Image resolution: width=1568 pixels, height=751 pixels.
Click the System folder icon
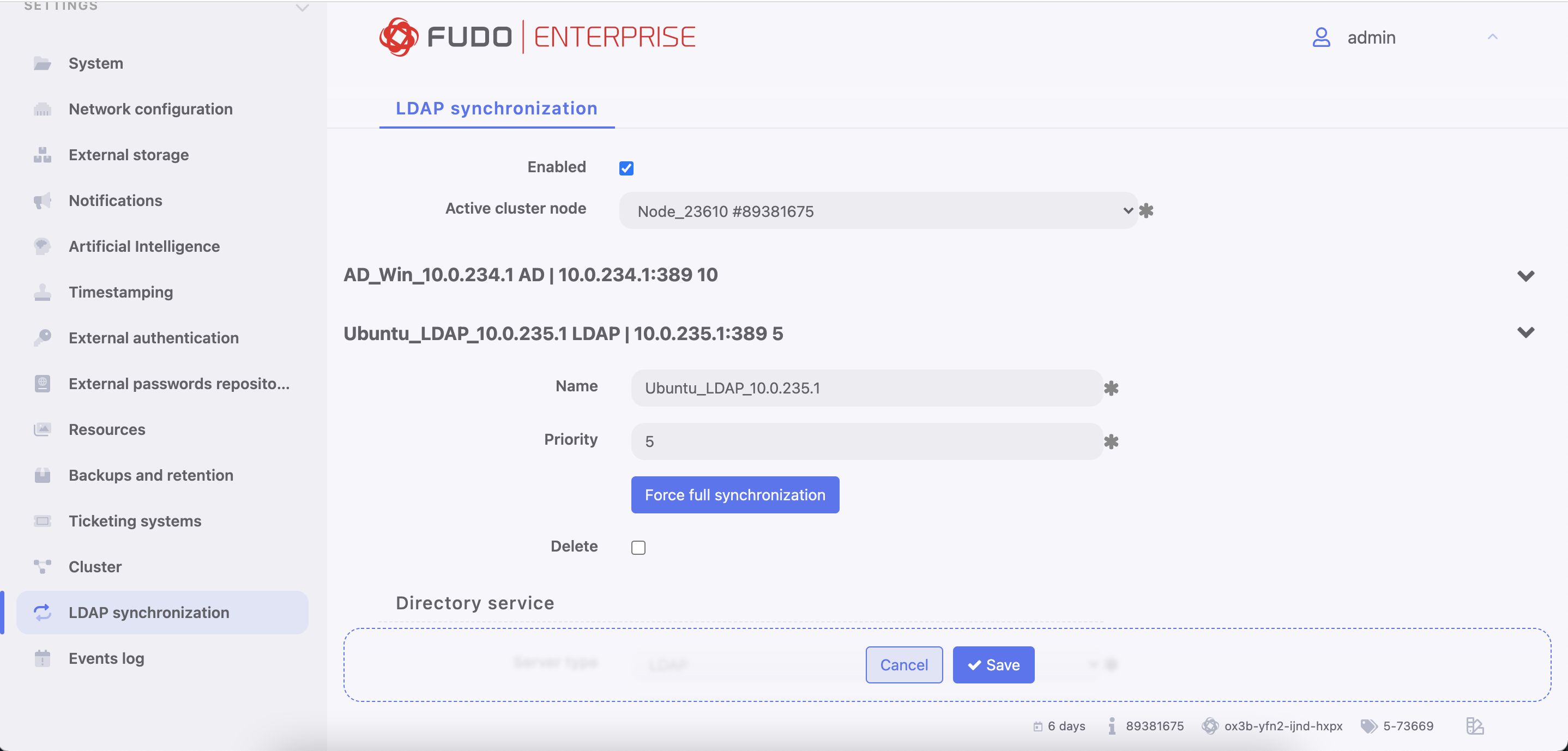point(42,63)
